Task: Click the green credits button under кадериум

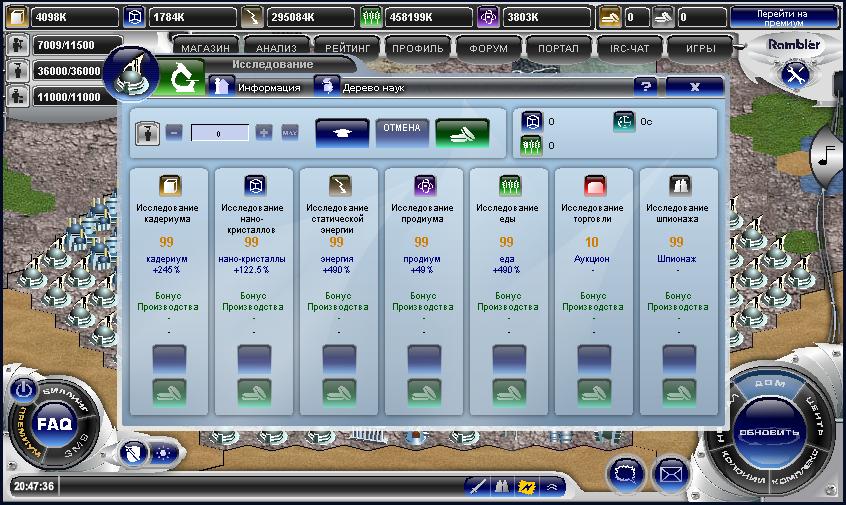Action: [x=169, y=393]
